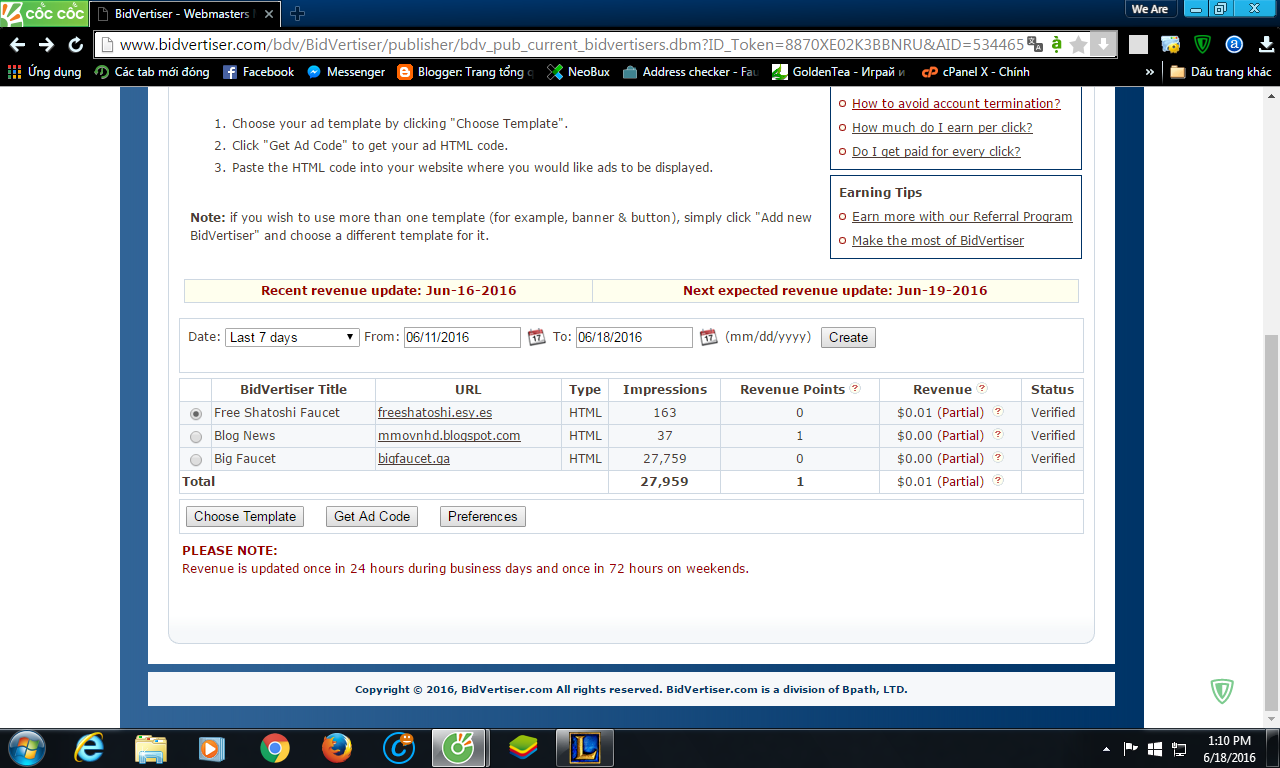Open the GoldenTea bookmark
Image resolution: width=1280 pixels, height=768 pixels.
point(838,72)
